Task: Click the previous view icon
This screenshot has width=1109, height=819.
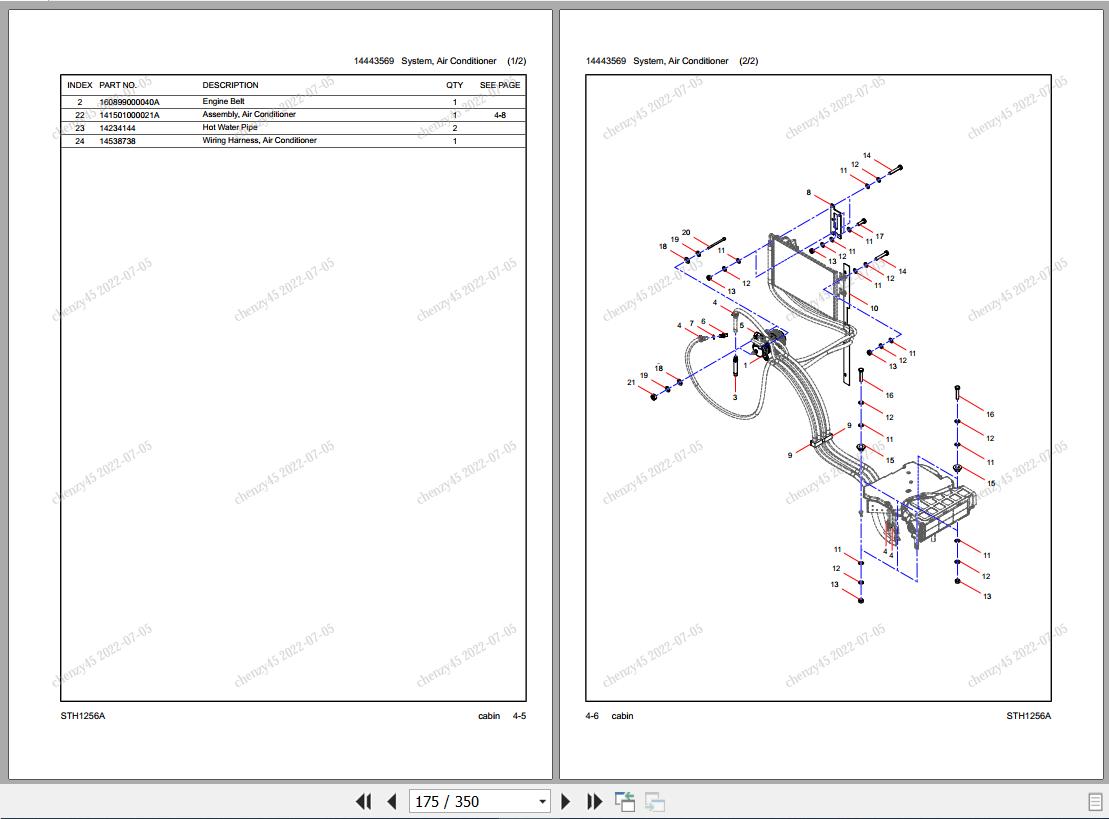Action: (x=625, y=801)
